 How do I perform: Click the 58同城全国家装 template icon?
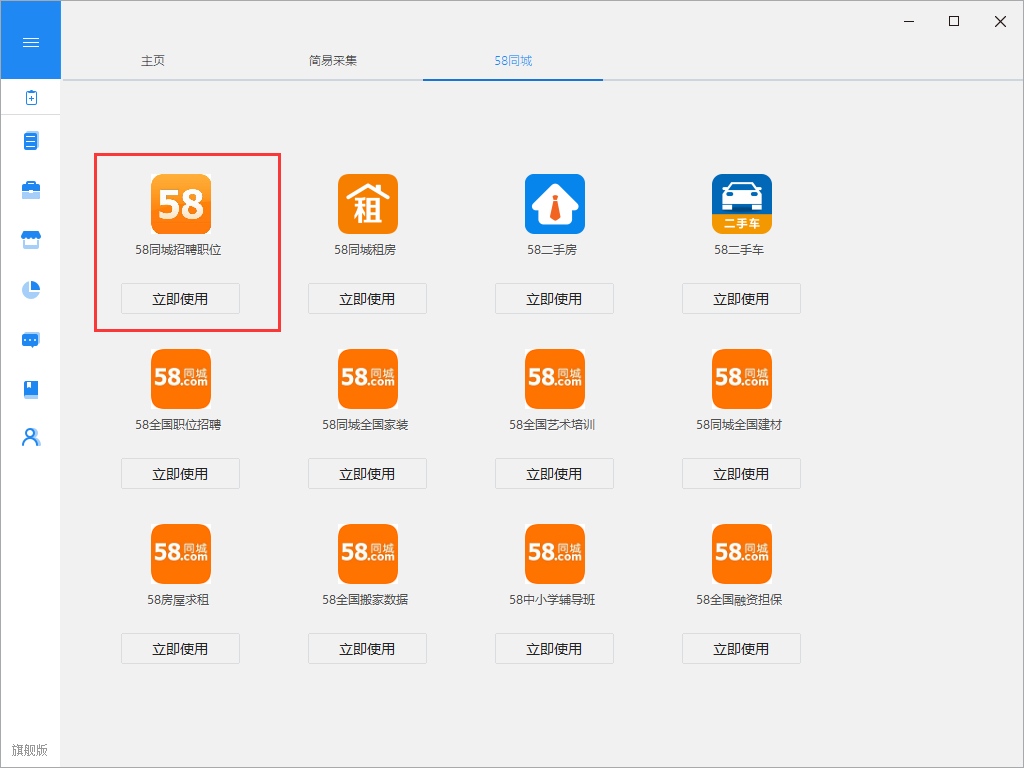368,379
